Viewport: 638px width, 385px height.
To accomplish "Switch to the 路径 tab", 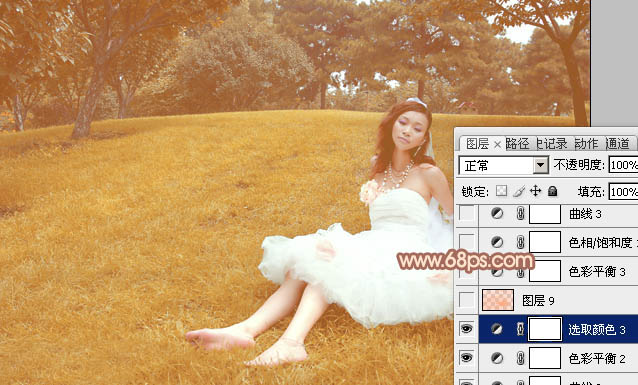I will [518, 144].
